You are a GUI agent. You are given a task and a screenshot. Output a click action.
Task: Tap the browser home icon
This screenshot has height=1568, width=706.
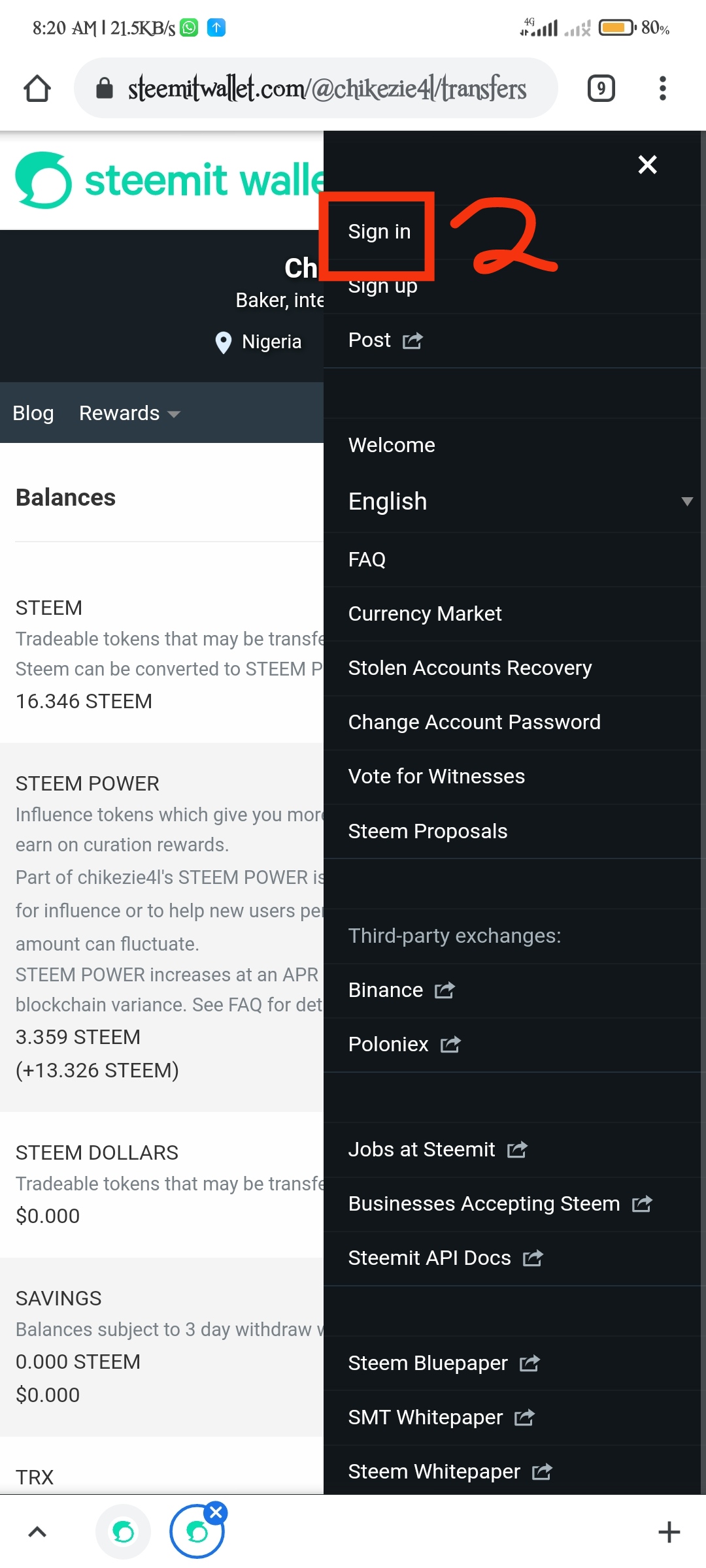37,89
